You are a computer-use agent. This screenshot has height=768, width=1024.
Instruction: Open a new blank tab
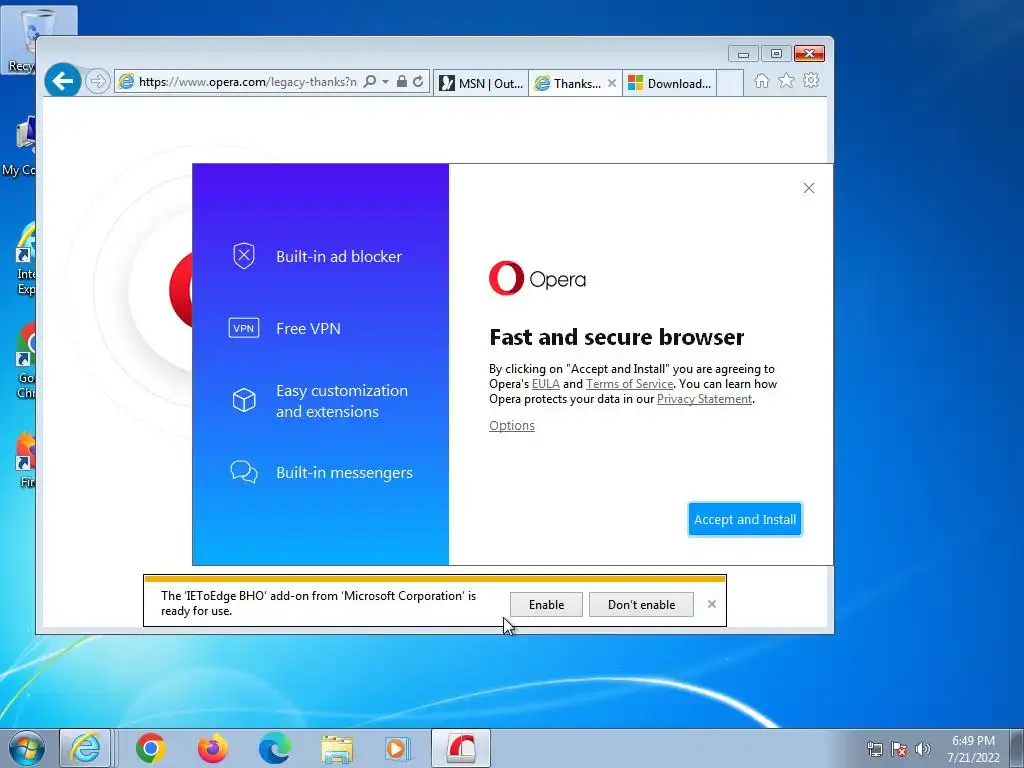tap(730, 83)
